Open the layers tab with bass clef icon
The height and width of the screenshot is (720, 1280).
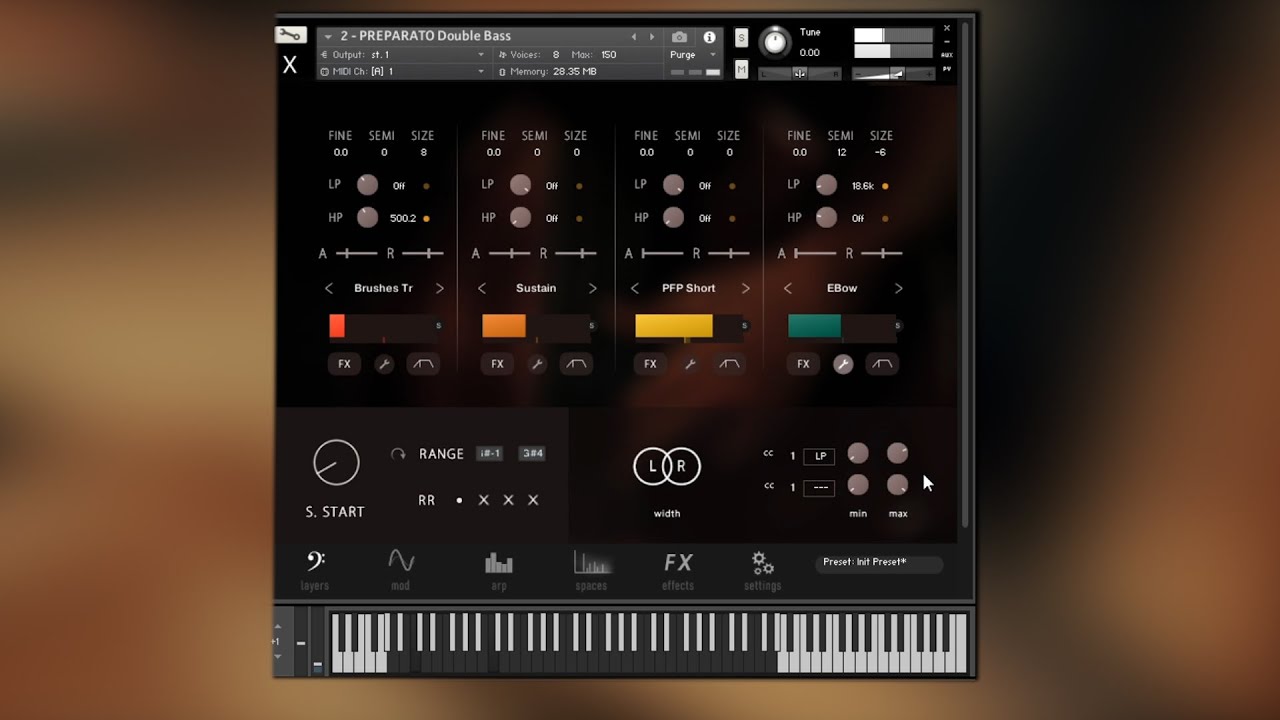[x=315, y=570]
